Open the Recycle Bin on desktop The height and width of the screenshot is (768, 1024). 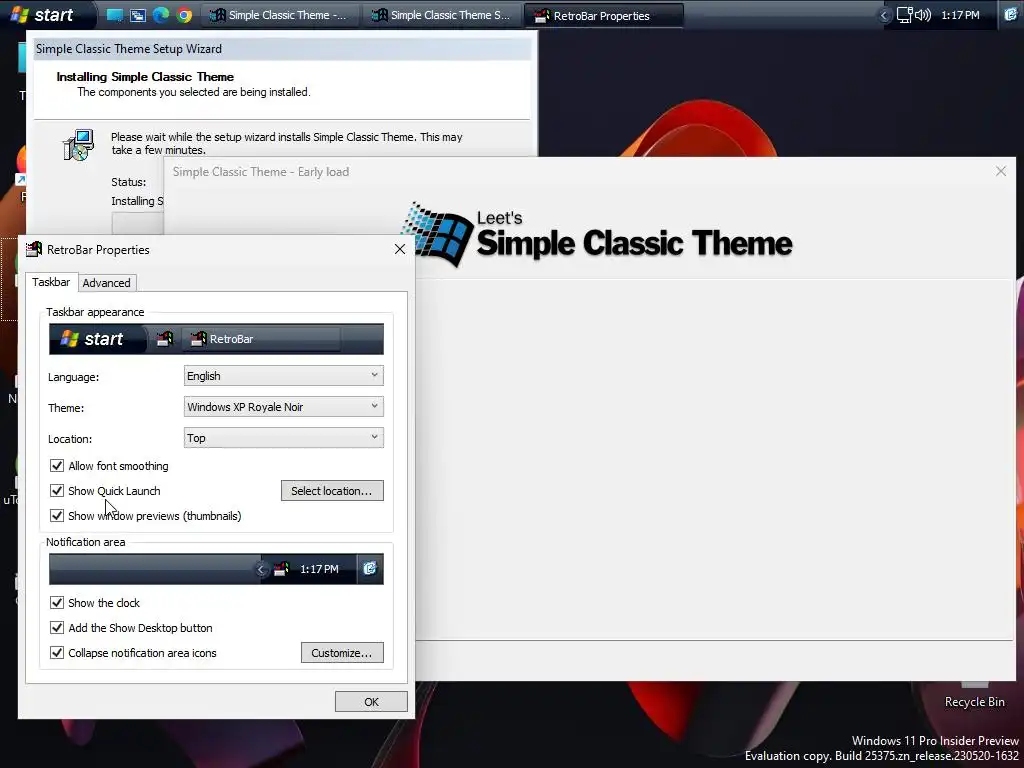tap(974, 695)
